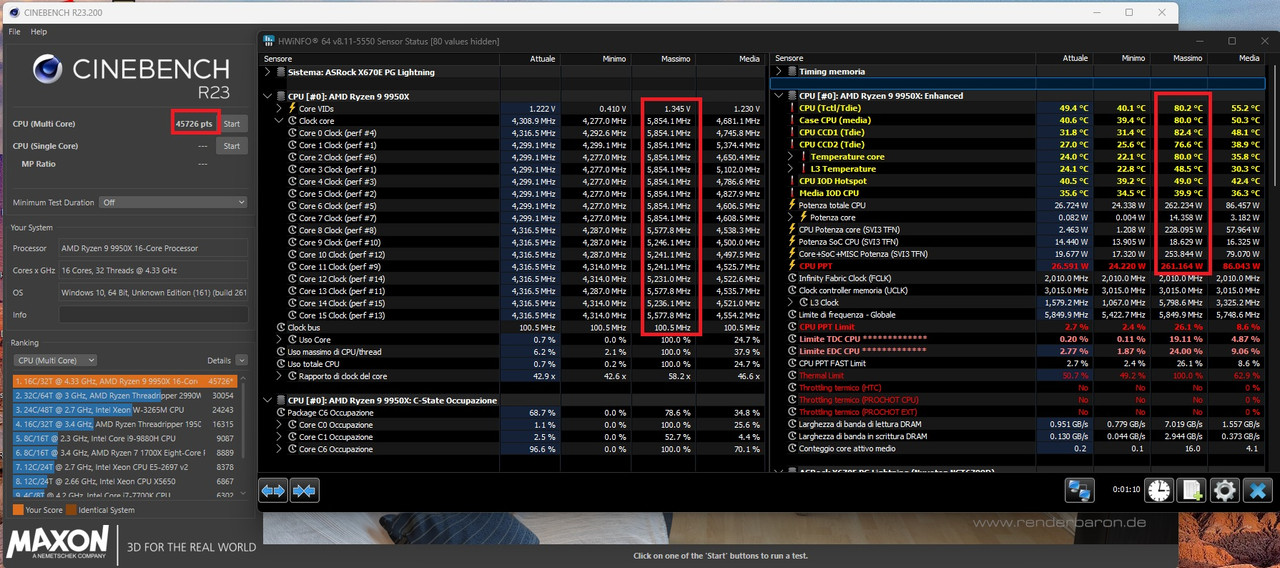Open the Minimum Test Duration dropdown
The image size is (1280, 568).
(172, 202)
